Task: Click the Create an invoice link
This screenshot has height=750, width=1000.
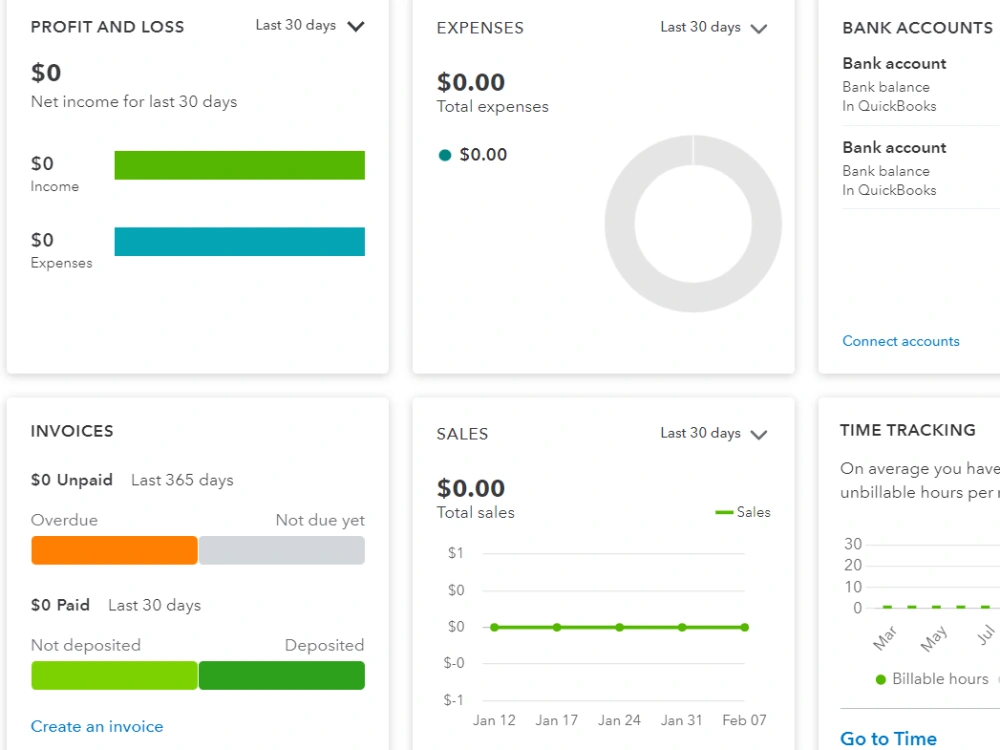Action: click(x=97, y=726)
